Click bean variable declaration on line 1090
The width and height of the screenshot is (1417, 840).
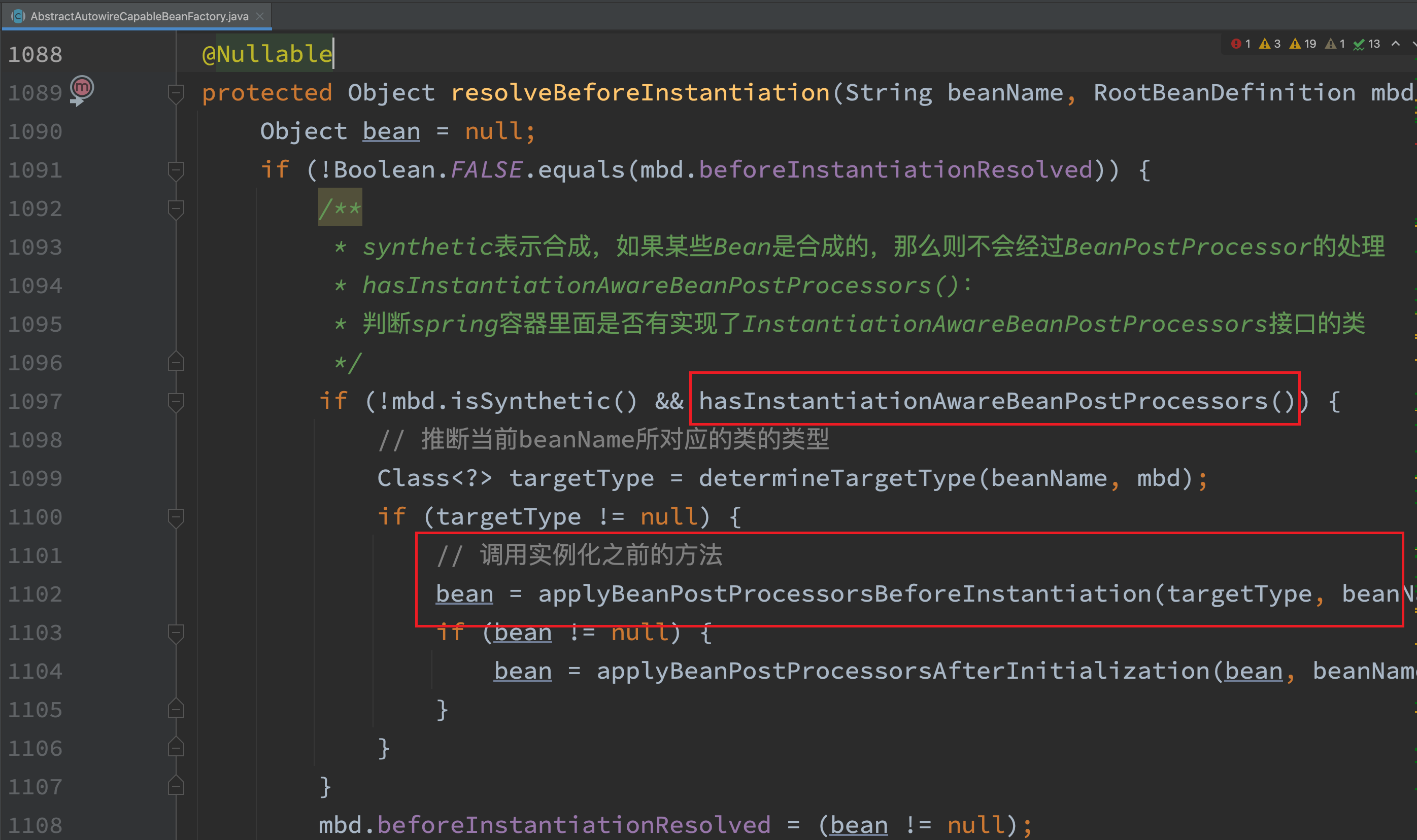tap(391, 131)
